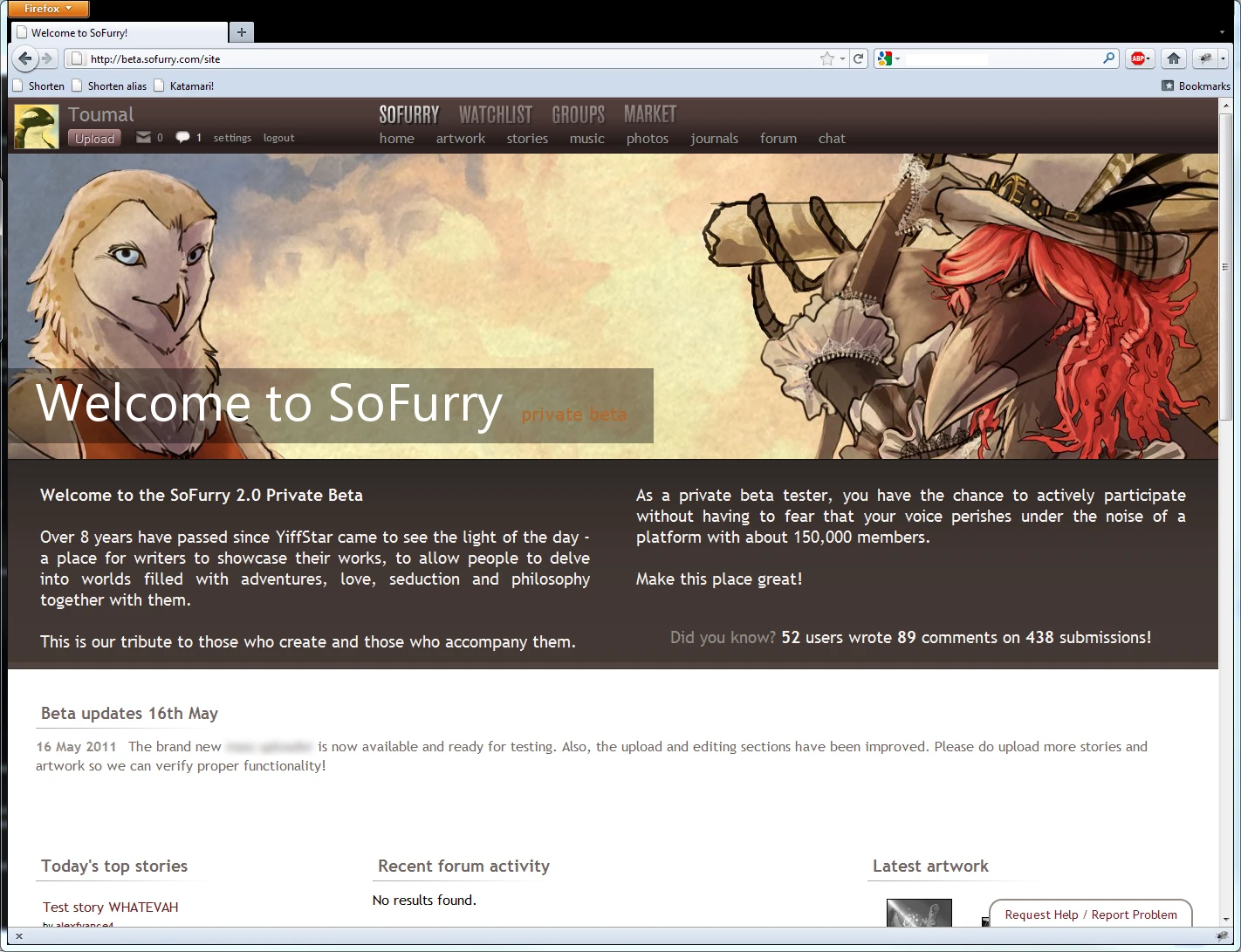Close the add-on bar with the x
The image size is (1241, 952).
tap(18, 936)
